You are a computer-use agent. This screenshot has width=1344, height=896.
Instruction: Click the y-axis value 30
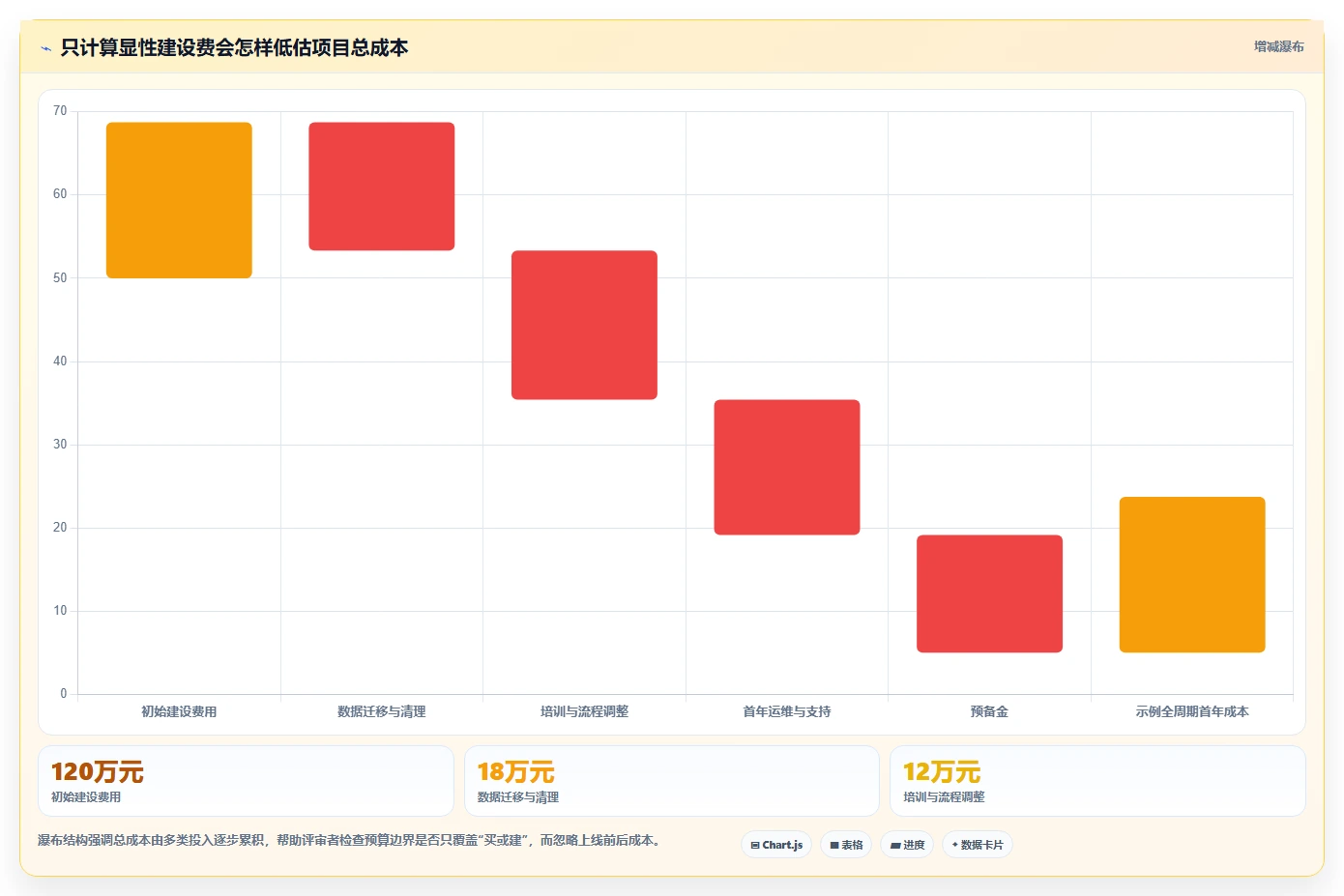click(x=60, y=445)
